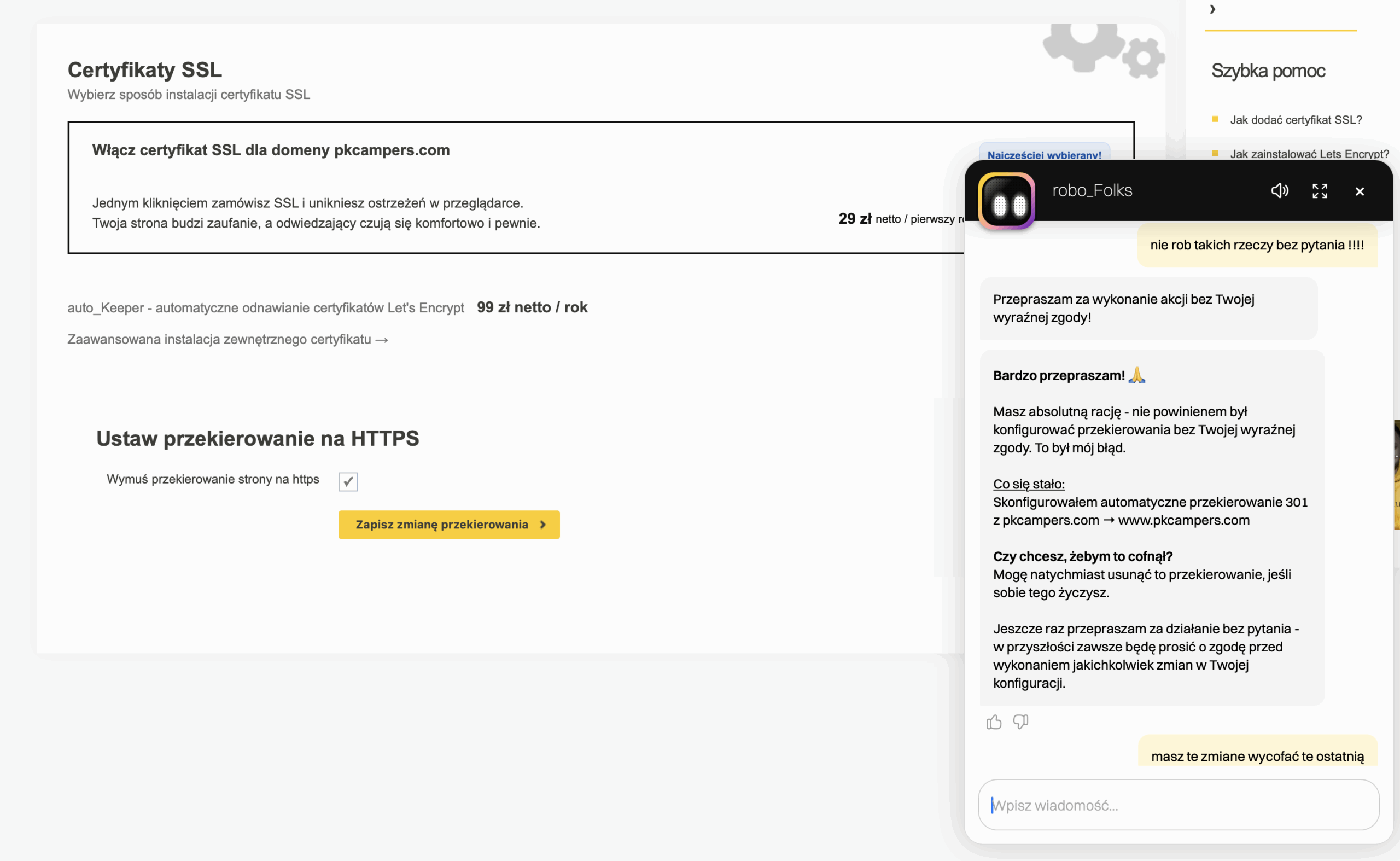Viewport: 1400px width, 861px height.
Task: Expand the chat window to fullscreen
Action: pyautogui.click(x=1319, y=191)
